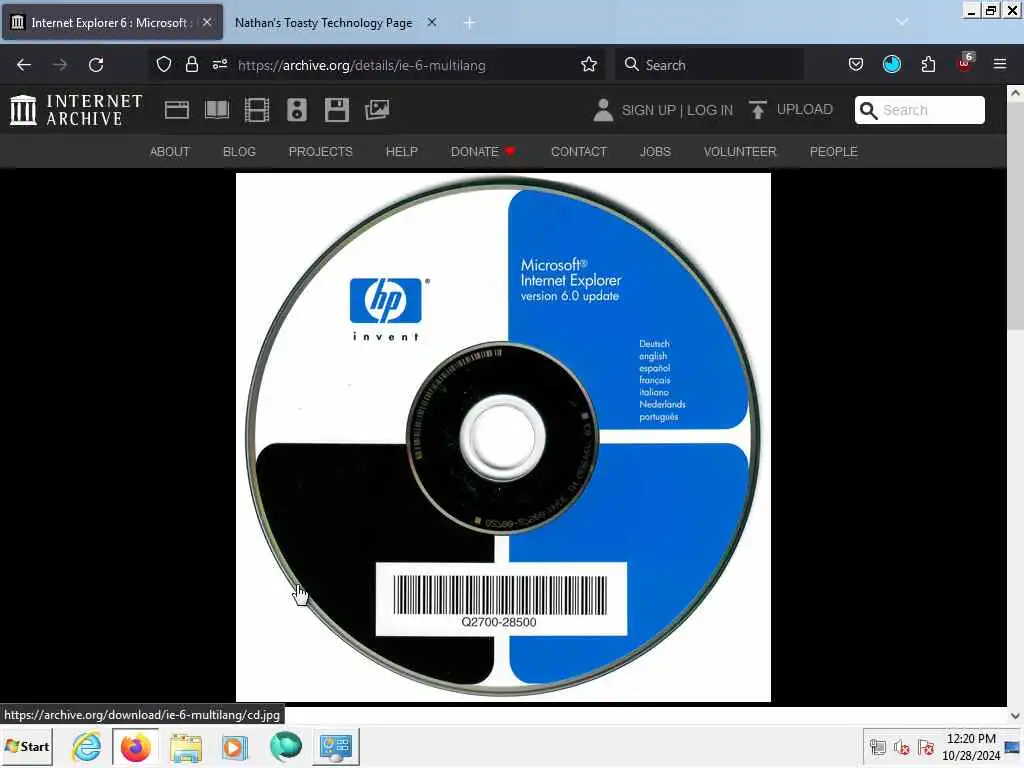
Task: Click the red flag Action Center tray icon
Action: click(925, 747)
